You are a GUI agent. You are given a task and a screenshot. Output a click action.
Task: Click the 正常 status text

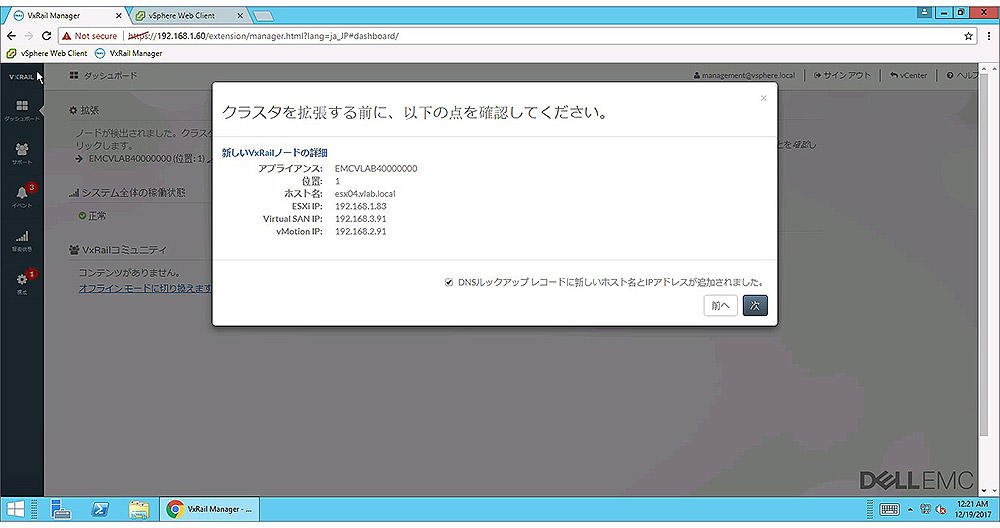(97, 216)
